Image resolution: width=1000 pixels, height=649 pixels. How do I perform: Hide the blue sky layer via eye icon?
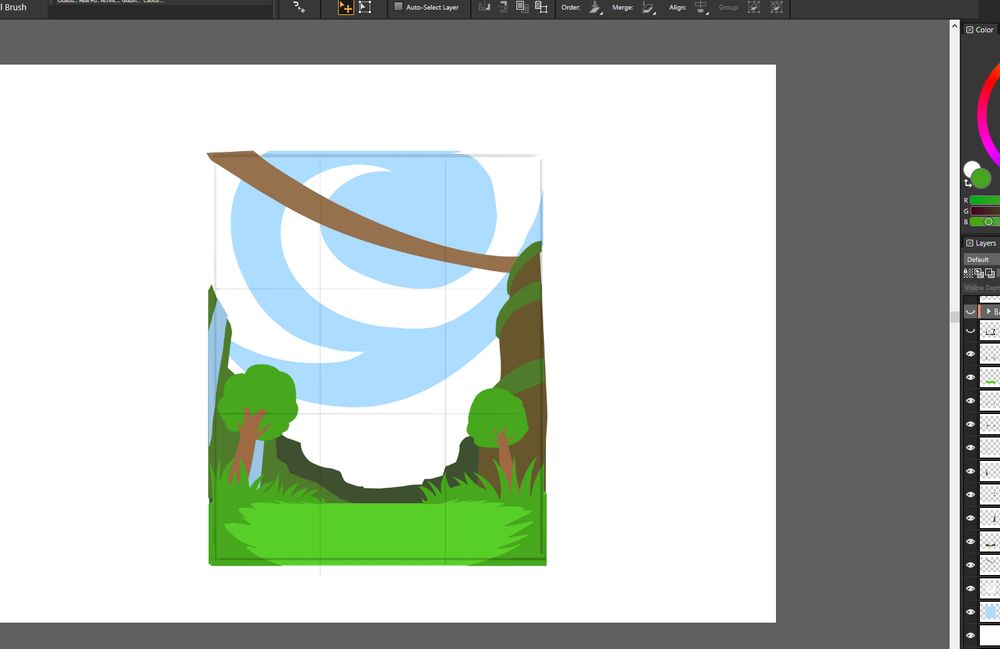[970, 611]
